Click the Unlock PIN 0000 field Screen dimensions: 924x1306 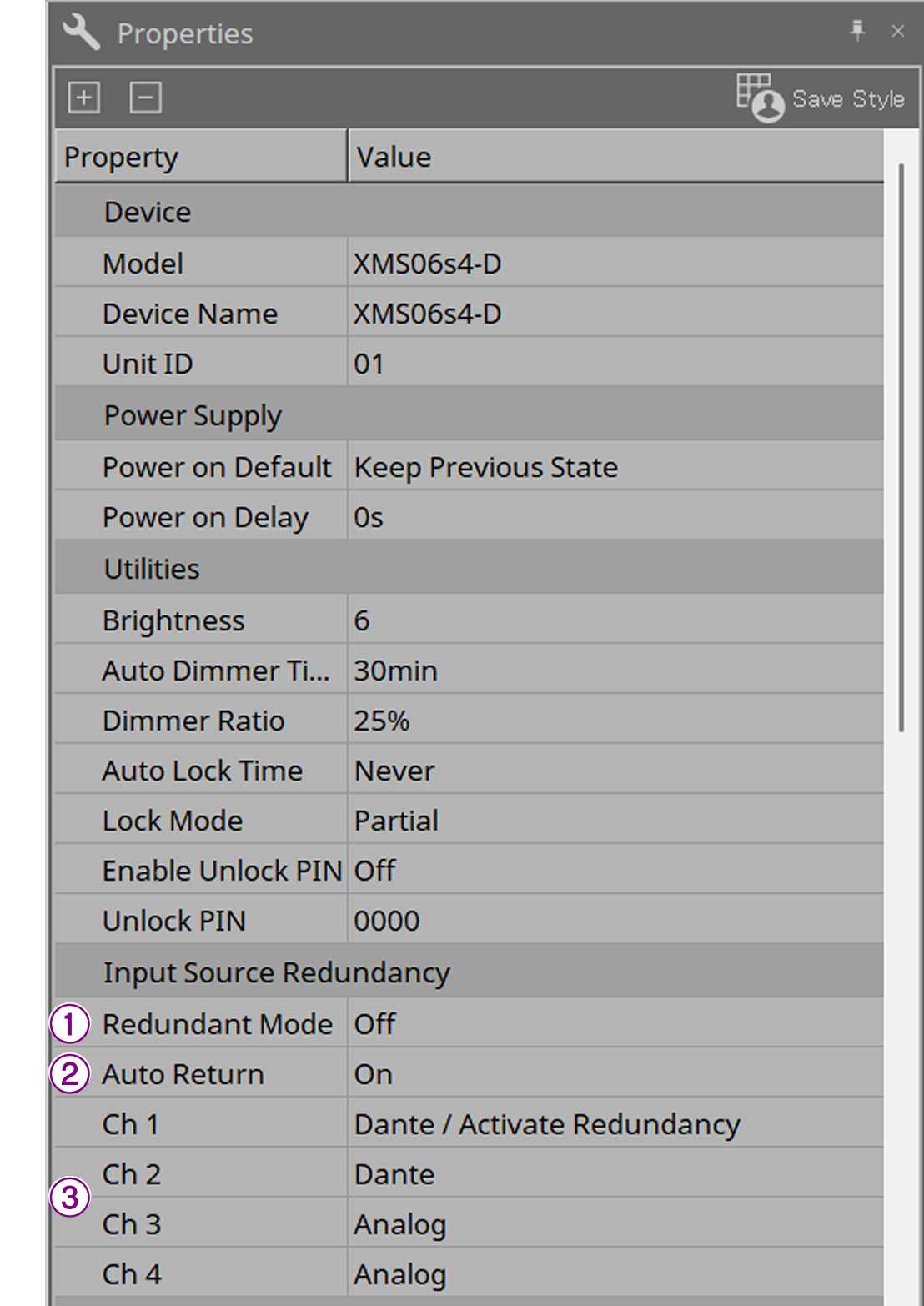click(615, 920)
